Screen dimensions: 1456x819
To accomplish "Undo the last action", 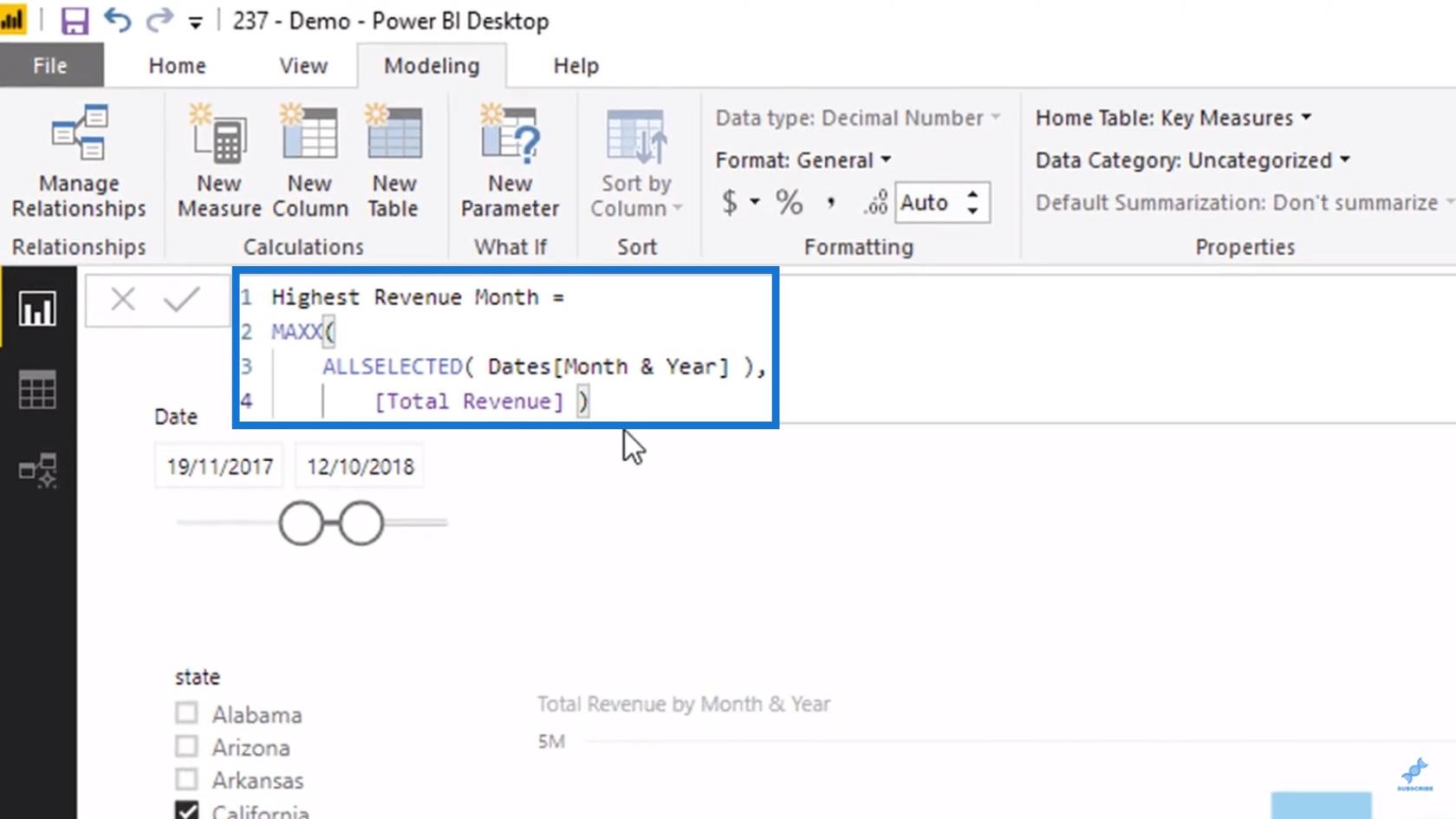I will click(x=117, y=20).
